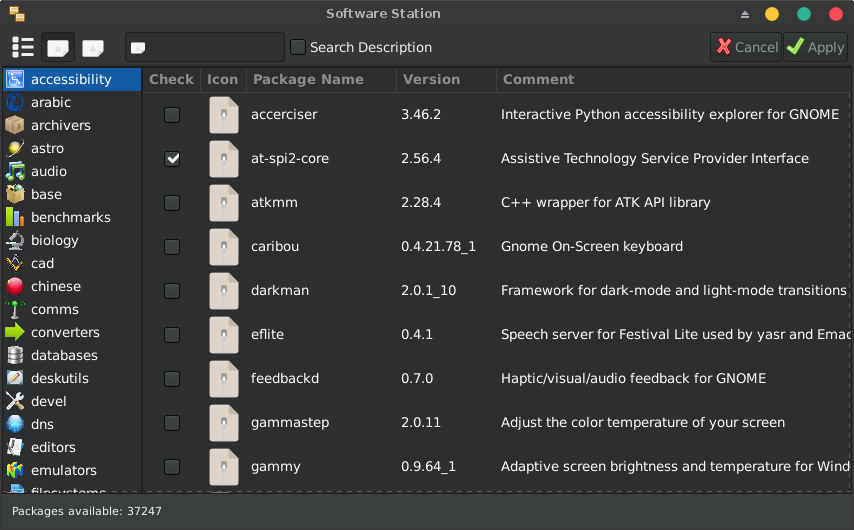
Task: Click the list view icon in the toolbar
Action: coord(23,47)
